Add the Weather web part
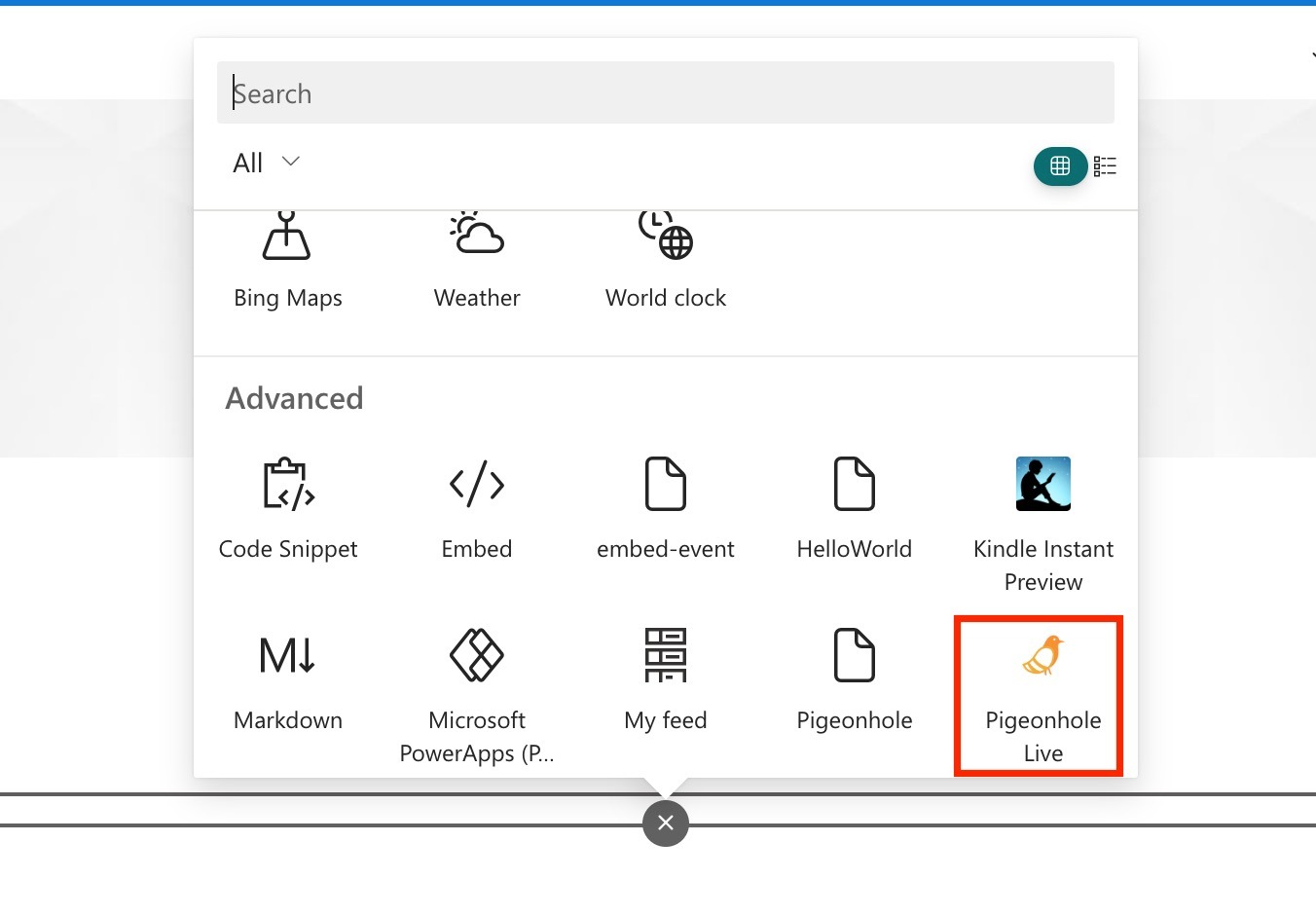Screen dimensions: 1316x915 [476, 258]
